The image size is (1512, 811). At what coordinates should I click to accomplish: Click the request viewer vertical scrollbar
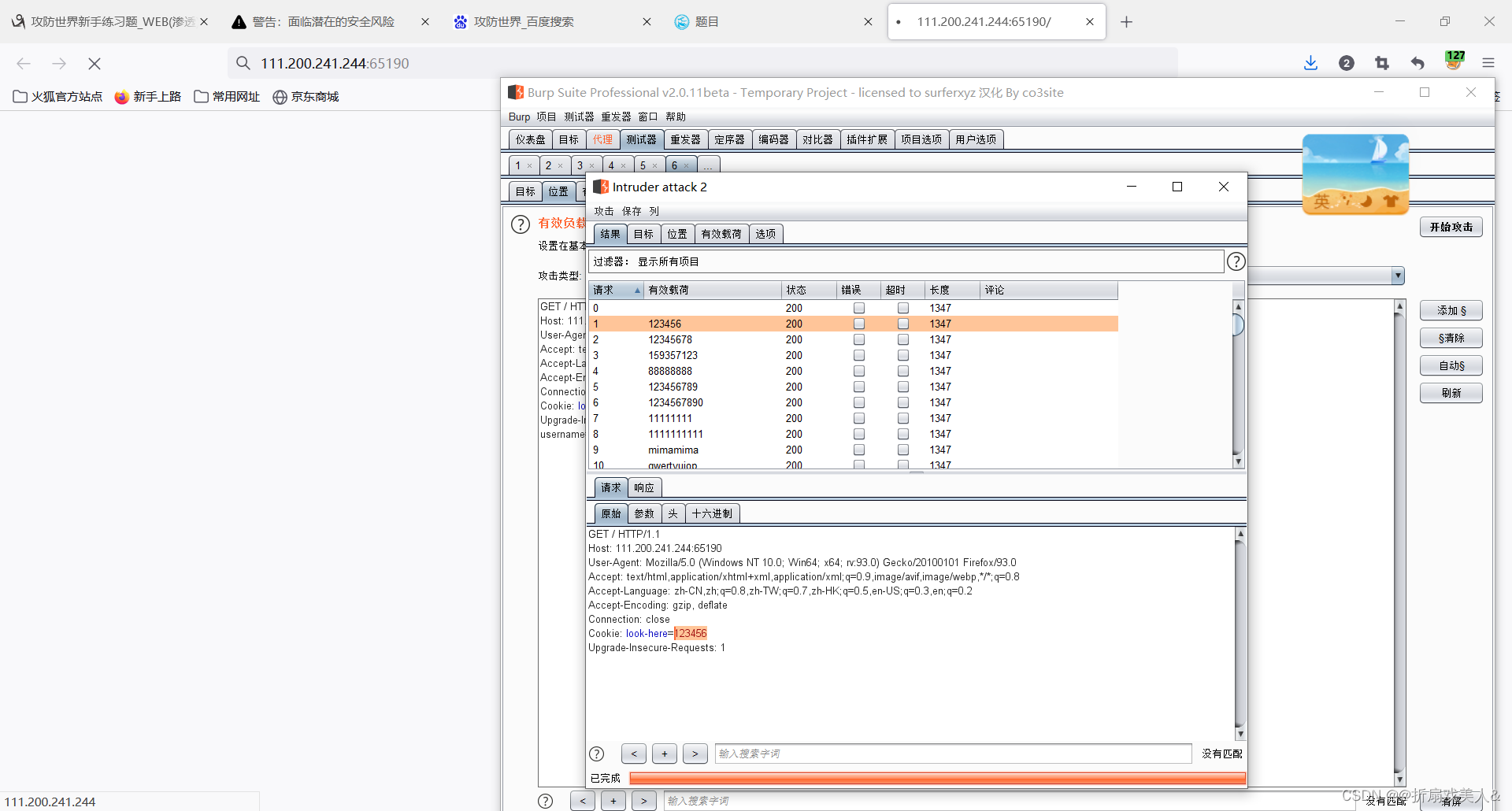point(1240,634)
